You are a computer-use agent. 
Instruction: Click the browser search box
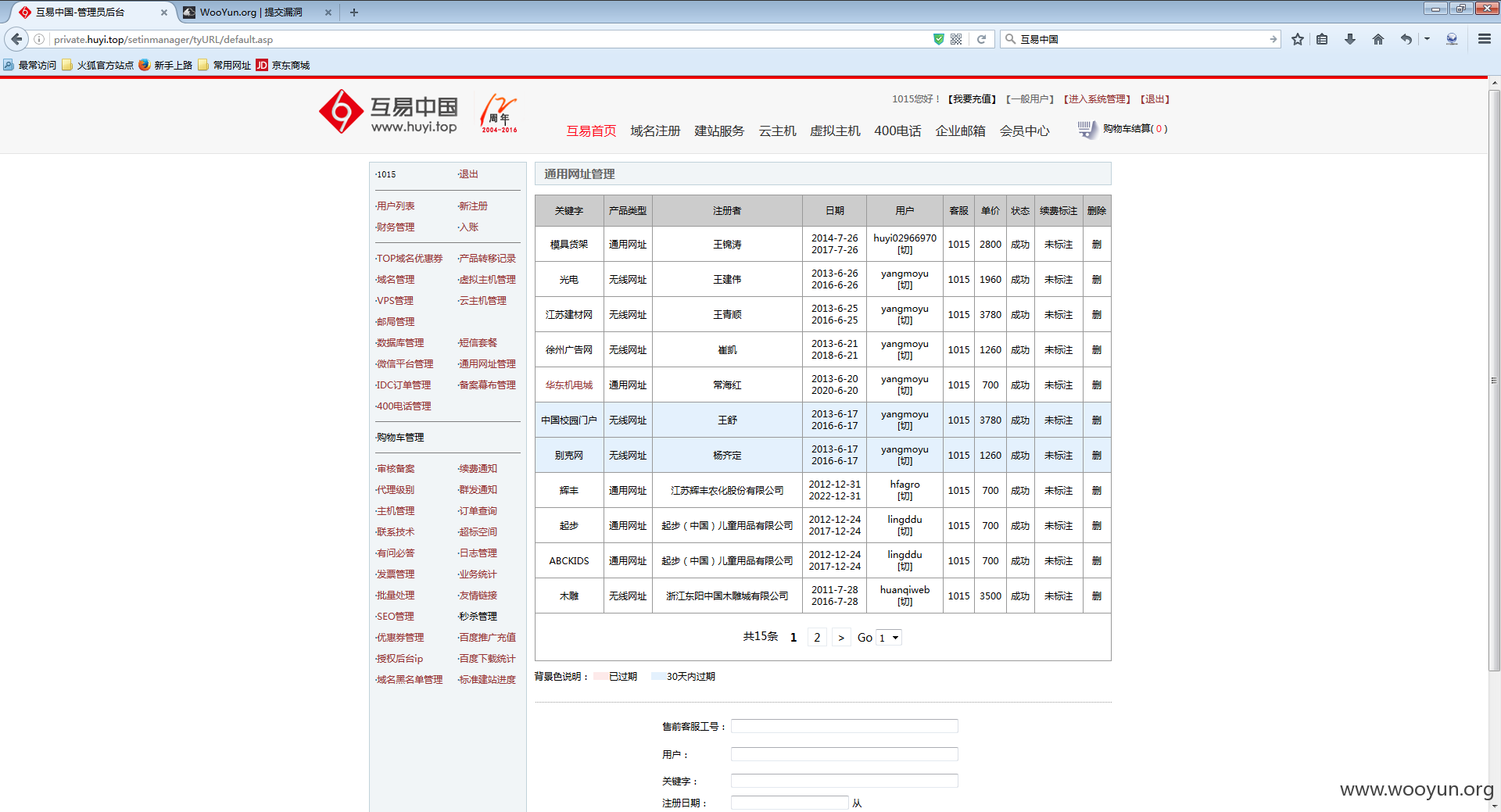(x=1141, y=39)
